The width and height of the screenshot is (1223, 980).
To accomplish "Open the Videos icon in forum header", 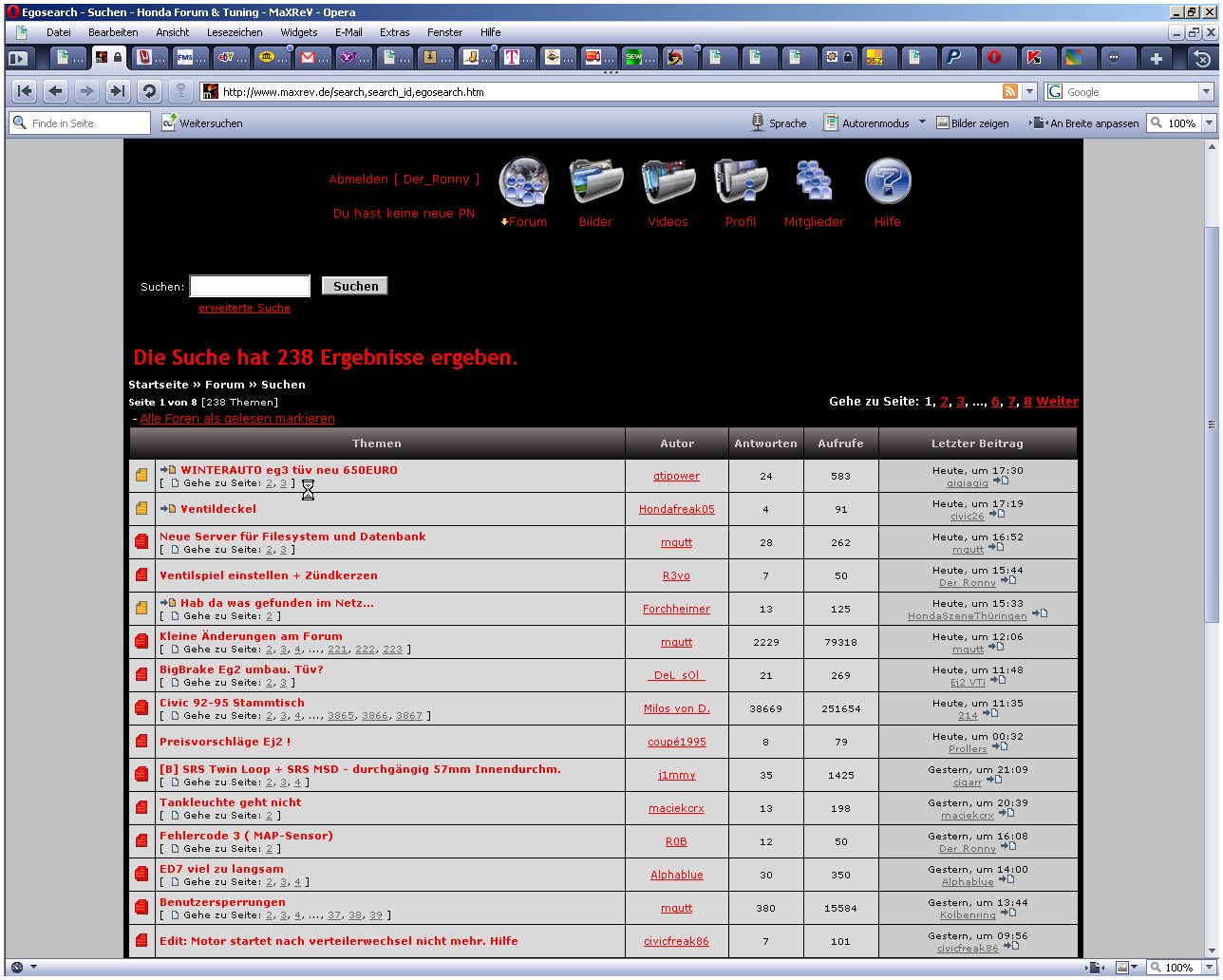I will coord(668,182).
